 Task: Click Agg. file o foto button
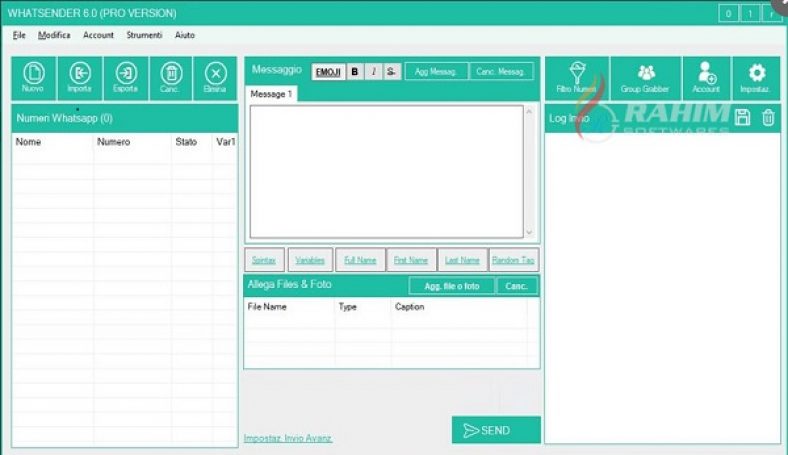coord(452,286)
